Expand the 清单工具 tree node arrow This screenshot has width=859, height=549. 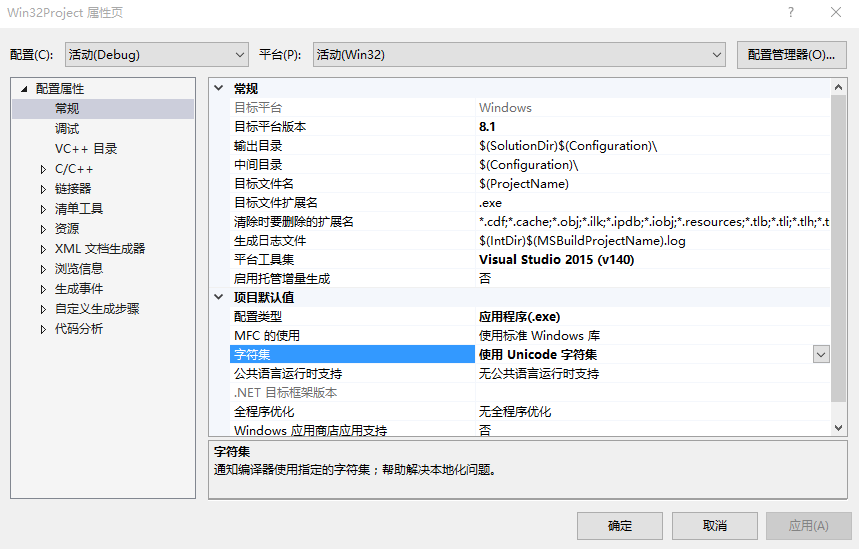click(43, 209)
